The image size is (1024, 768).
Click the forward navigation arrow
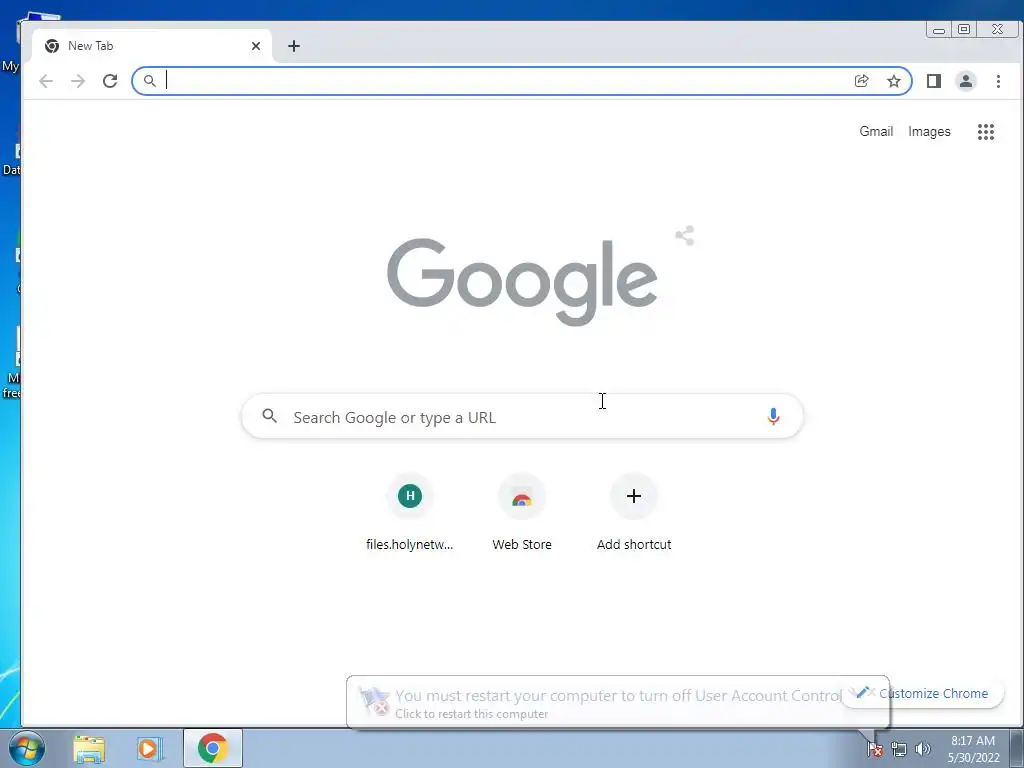(78, 81)
